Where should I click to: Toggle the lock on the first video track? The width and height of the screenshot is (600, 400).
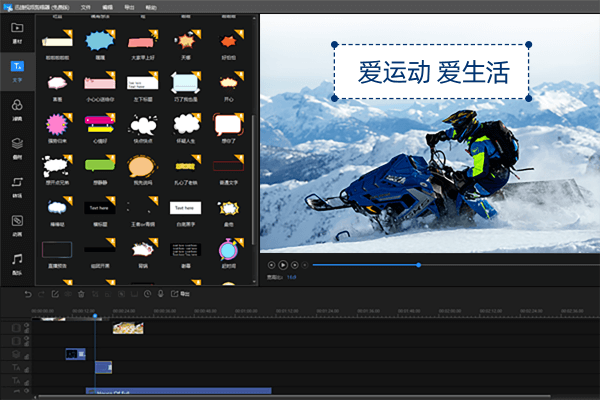point(26,327)
